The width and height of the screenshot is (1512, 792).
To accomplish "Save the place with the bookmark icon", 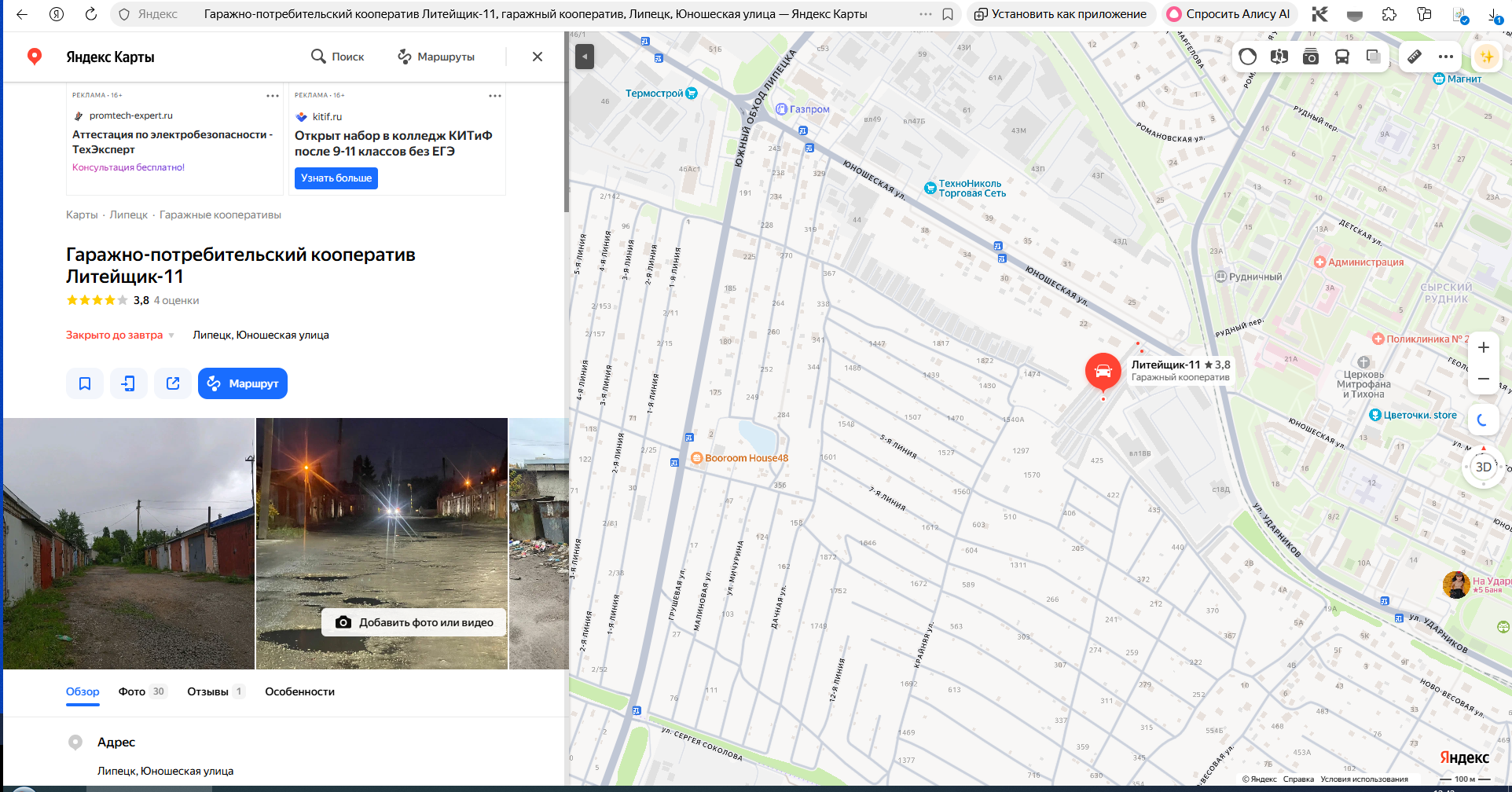I will (x=85, y=383).
